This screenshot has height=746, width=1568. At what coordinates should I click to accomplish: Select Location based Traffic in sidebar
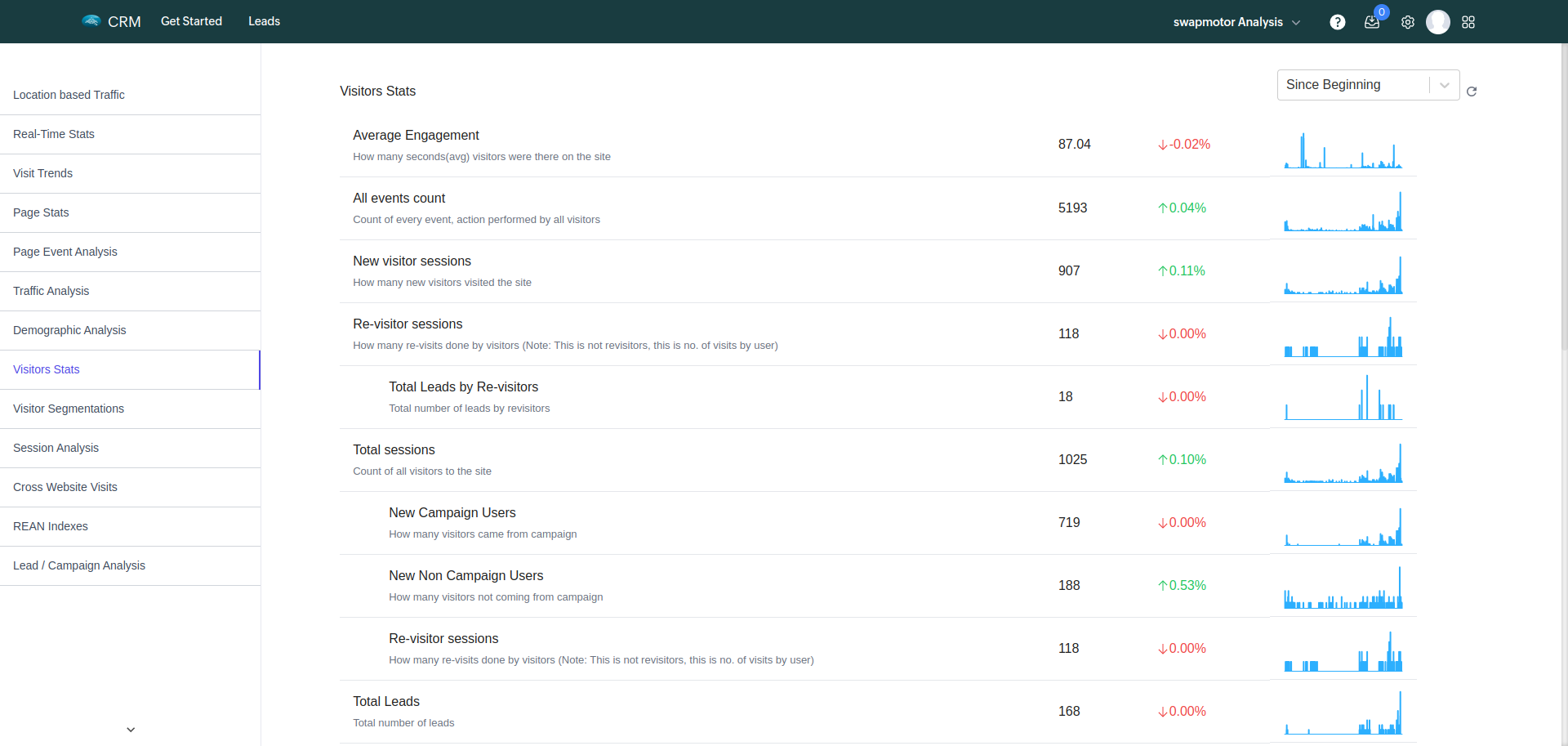131,95
